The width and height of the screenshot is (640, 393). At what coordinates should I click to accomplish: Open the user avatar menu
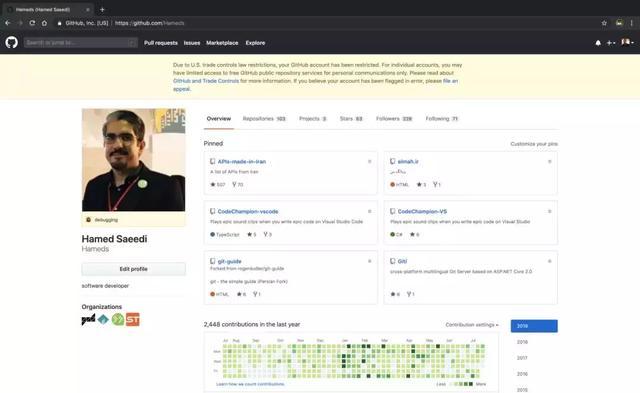tap(627, 42)
